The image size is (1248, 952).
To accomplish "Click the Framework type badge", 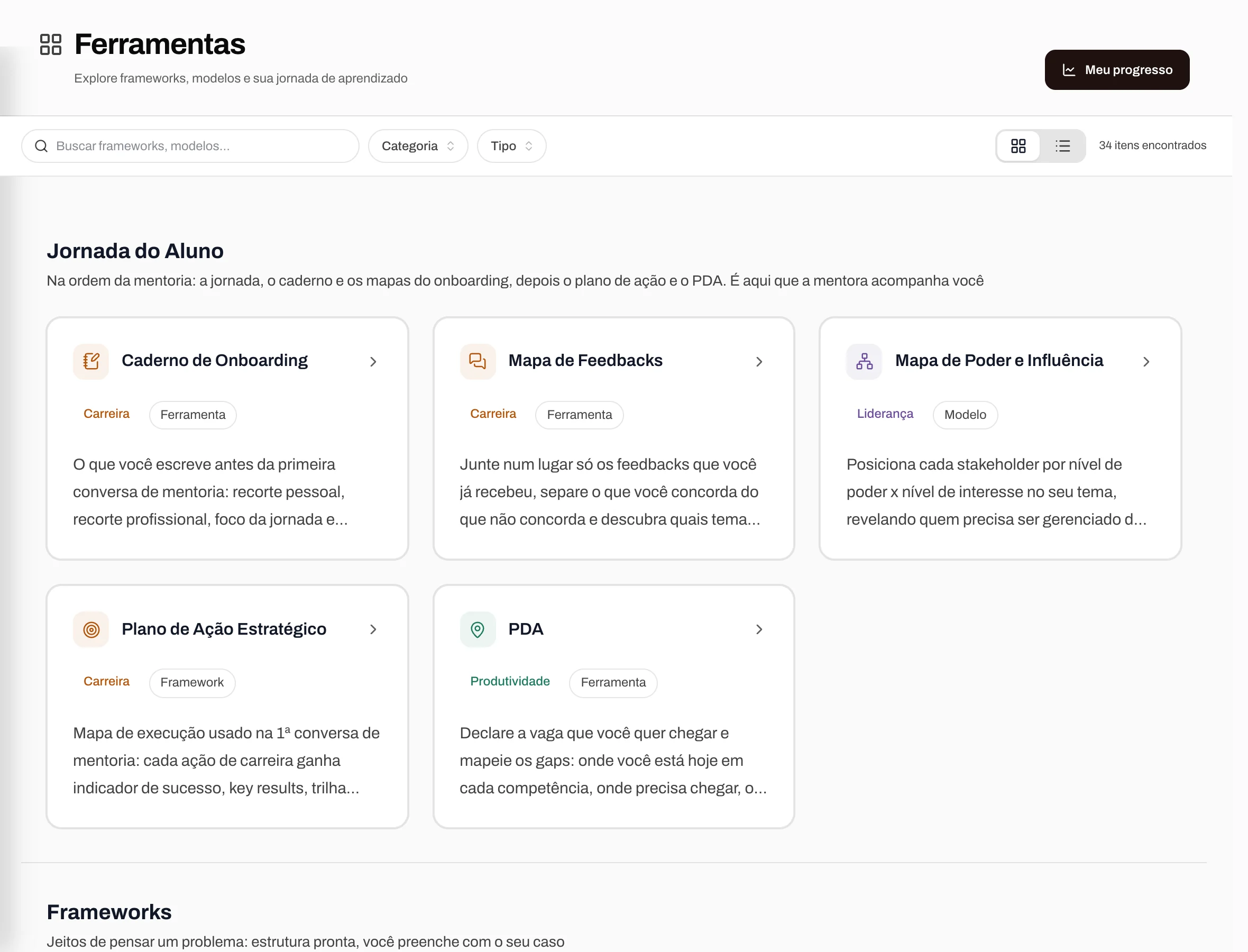I will (192, 683).
